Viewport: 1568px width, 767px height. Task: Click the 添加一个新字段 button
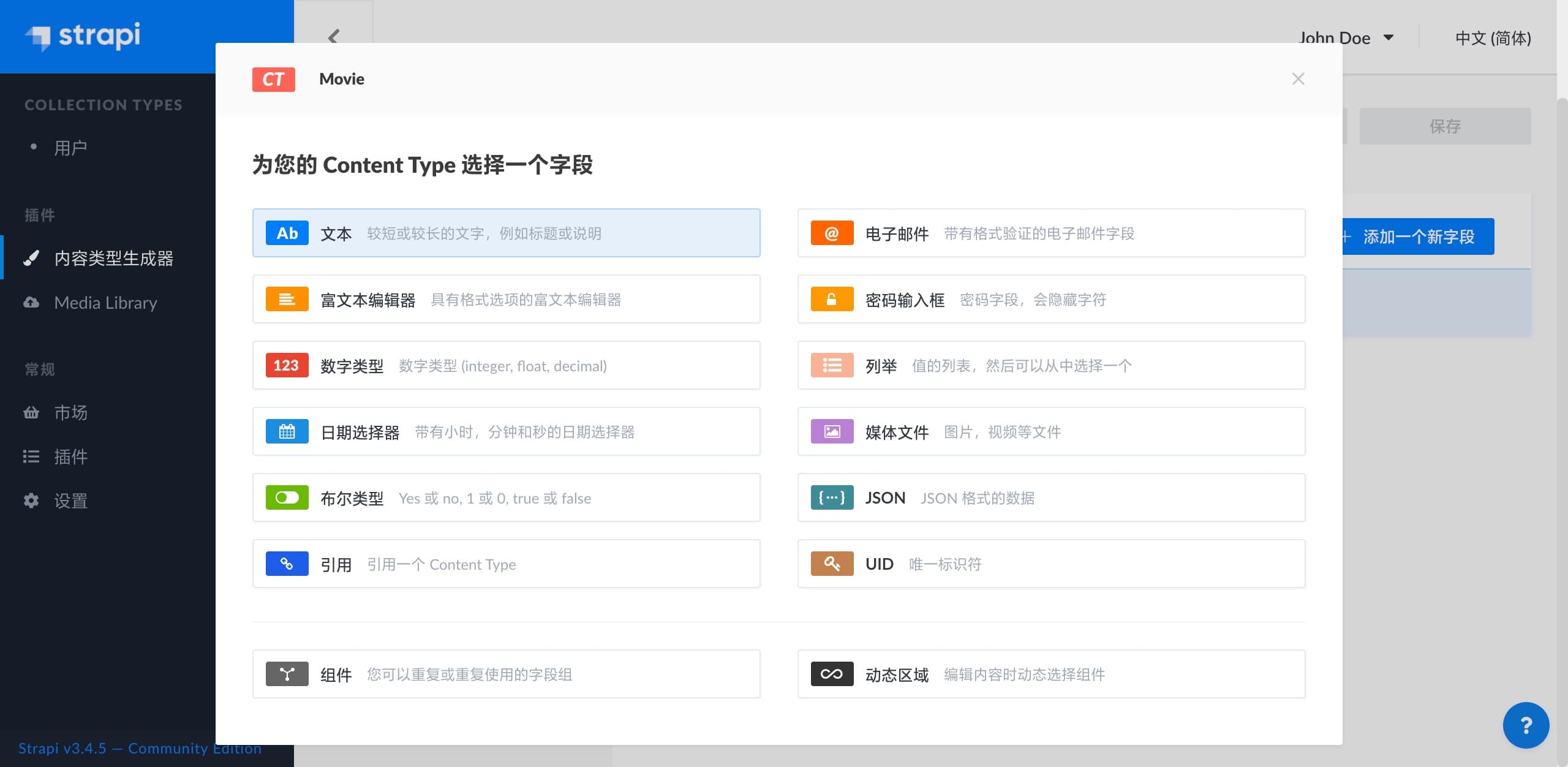click(x=1417, y=236)
